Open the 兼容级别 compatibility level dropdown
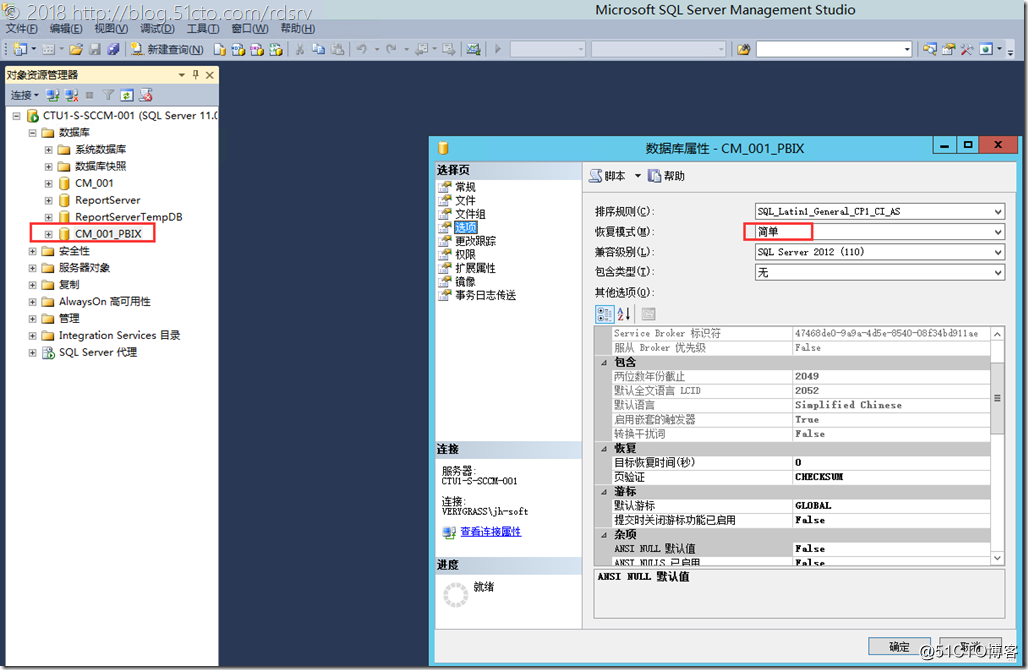The height and width of the screenshot is (670, 1028). point(997,252)
